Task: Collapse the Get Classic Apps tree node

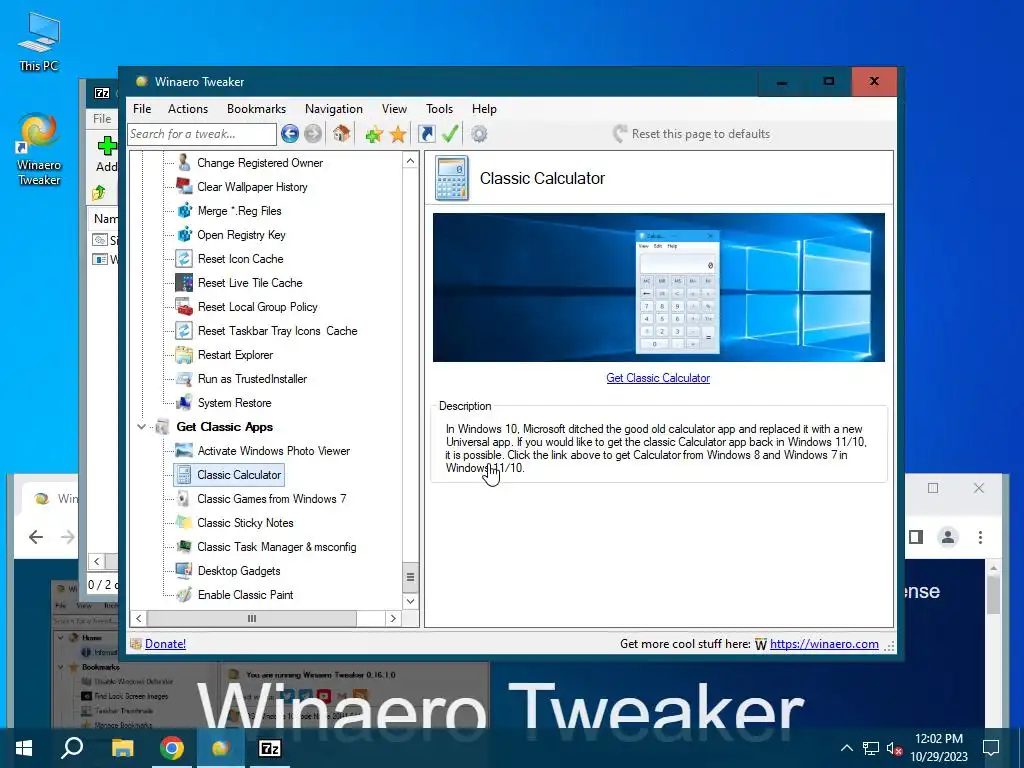Action: 141,427
